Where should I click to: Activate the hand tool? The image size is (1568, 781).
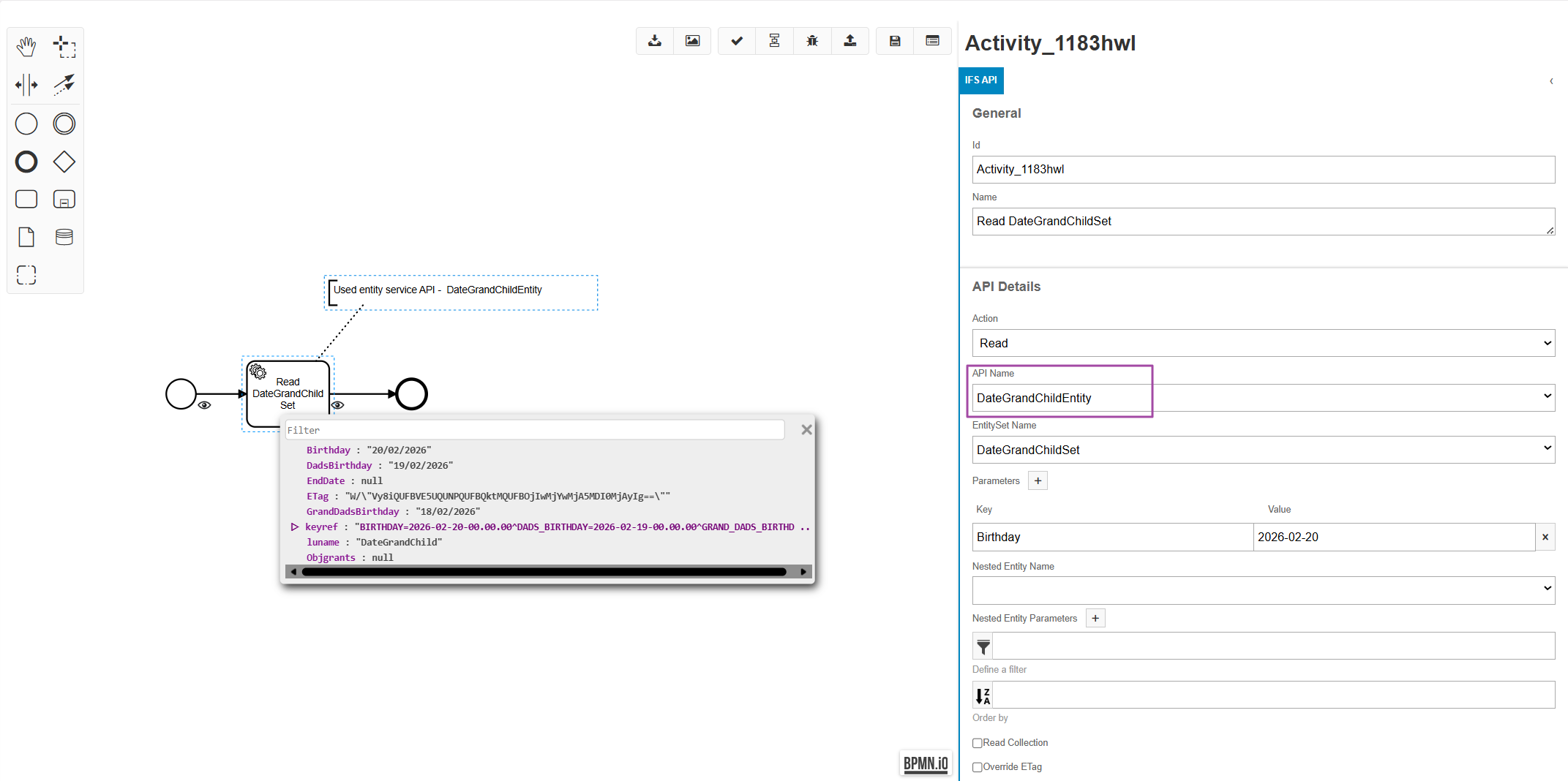click(x=26, y=47)
